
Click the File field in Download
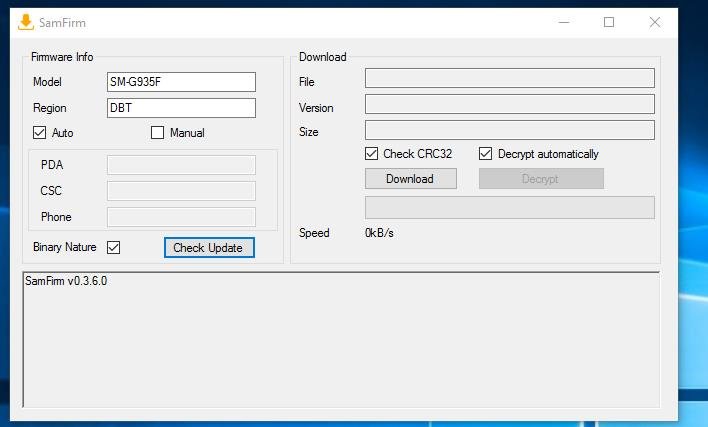click(x=509, y=78)
